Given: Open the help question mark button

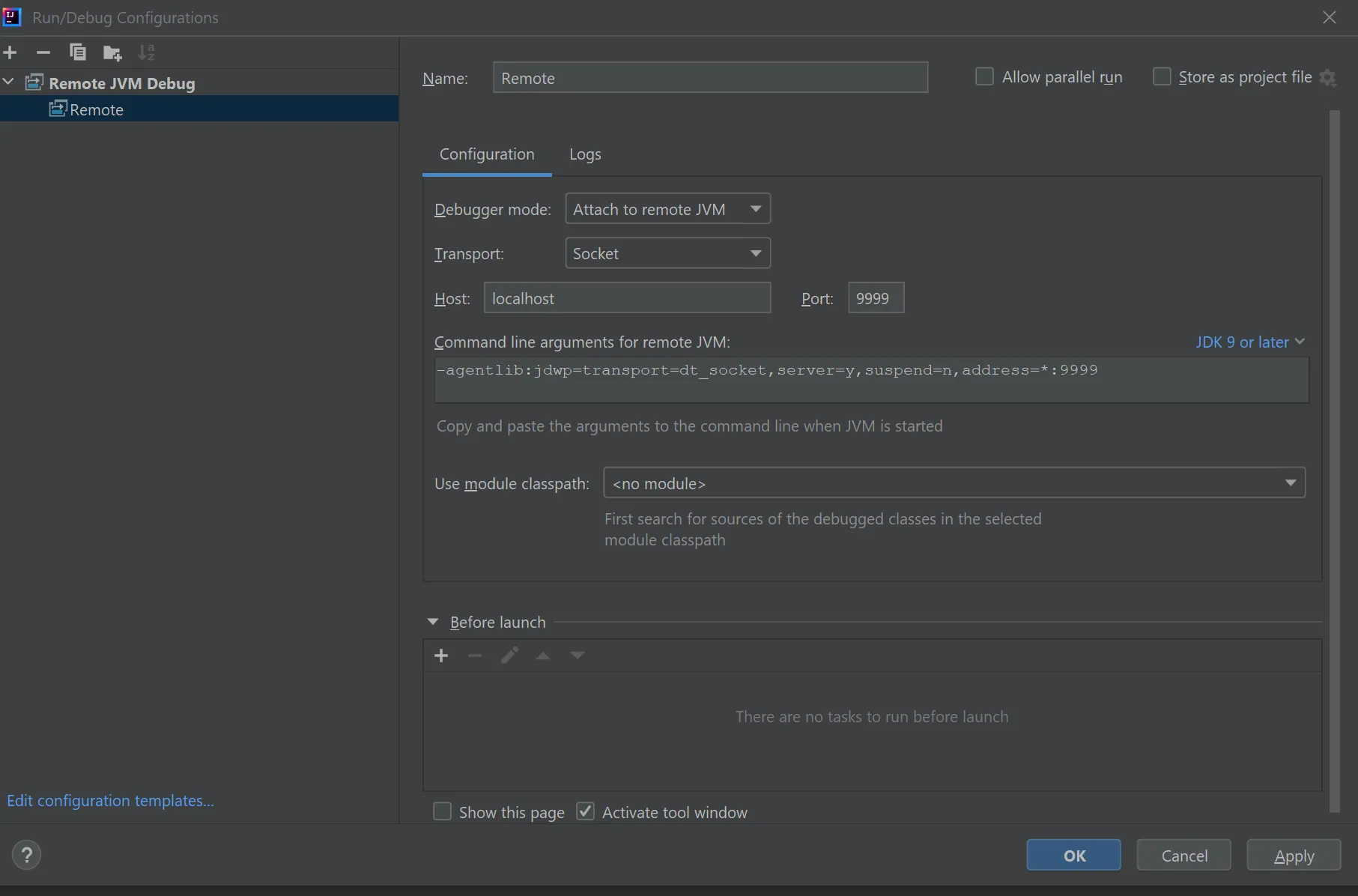Looking at the screenshot, I should [x=26, y=855].
